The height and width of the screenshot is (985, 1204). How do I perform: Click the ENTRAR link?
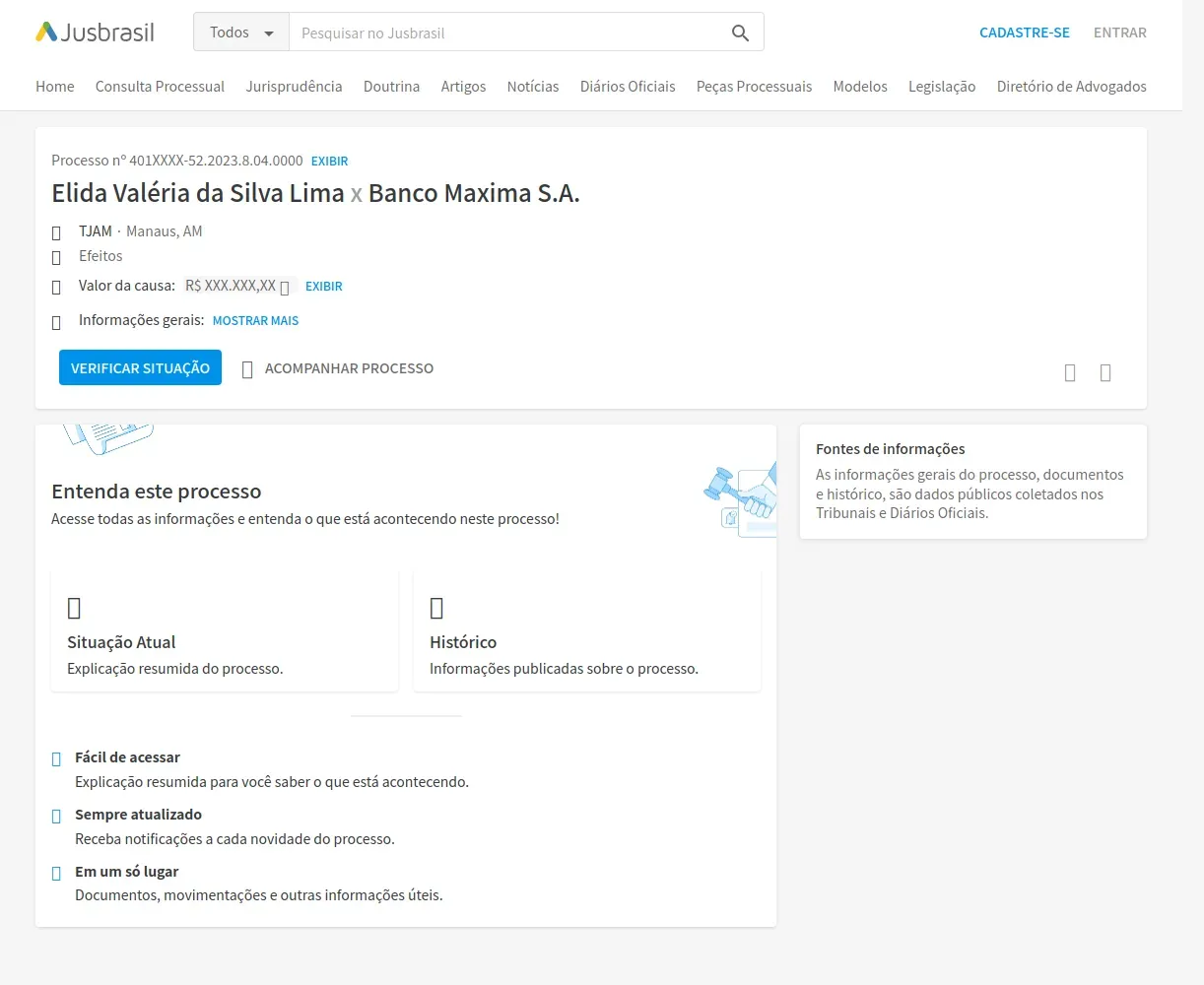pos(1120,33)
